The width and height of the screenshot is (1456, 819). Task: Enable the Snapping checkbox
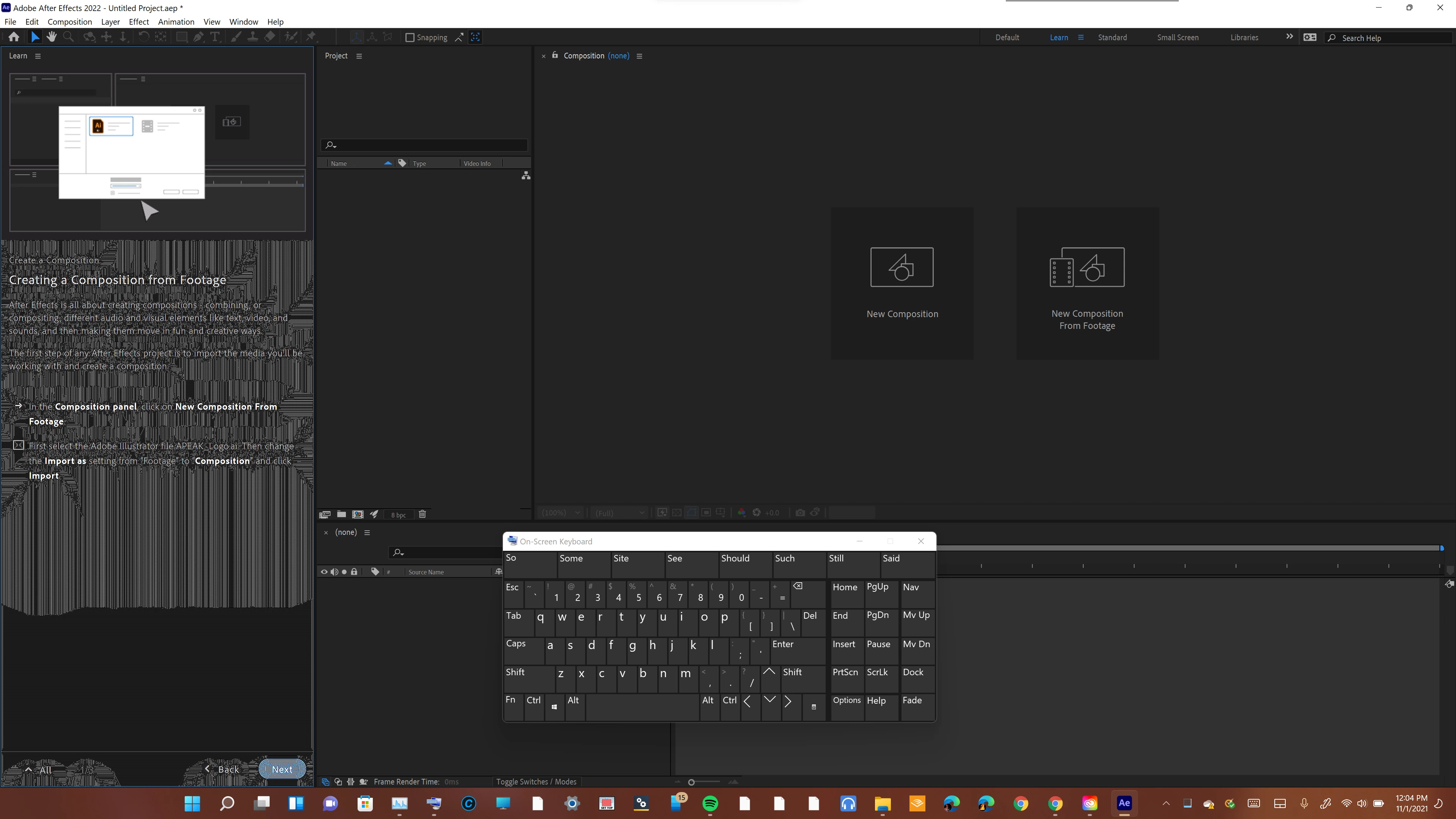pos(410,37)
